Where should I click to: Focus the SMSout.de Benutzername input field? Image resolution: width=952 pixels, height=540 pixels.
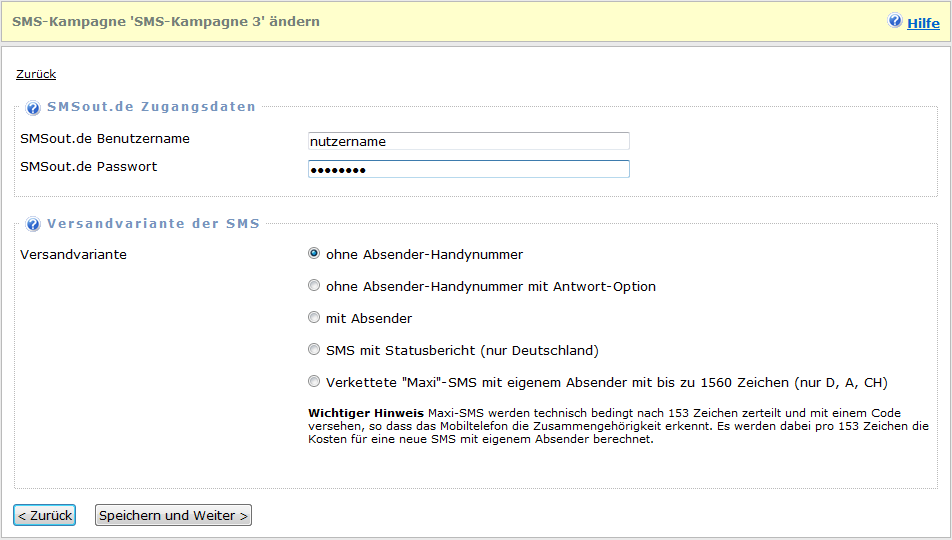click(x=468, y=141)
